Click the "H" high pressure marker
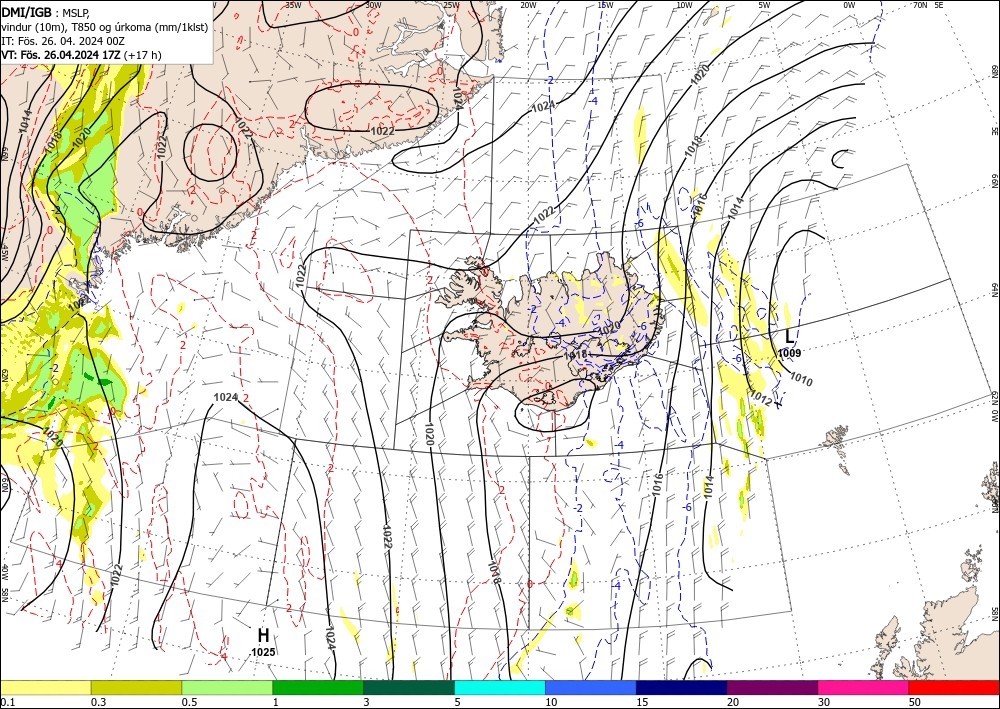Screen dimensions: 1000x709 [x=263, y=636]
